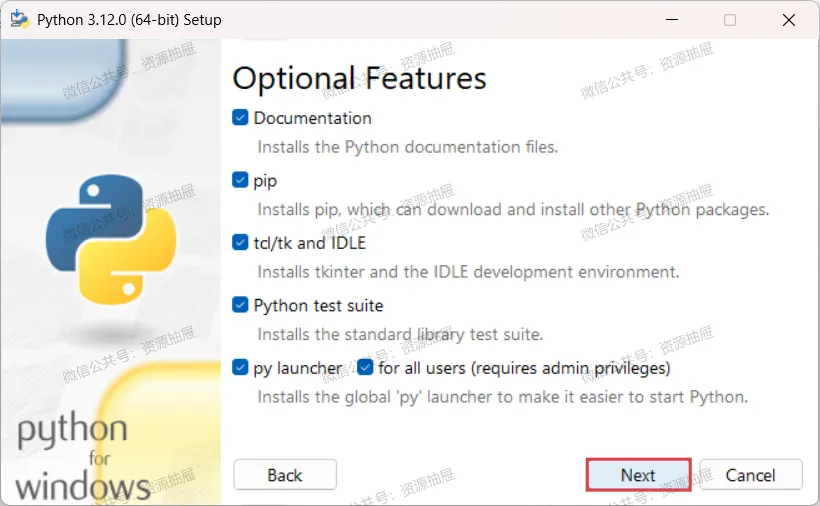Click the blue and yellow Python logo
The width and height of the screenshot is (820, 506).
pyautogui.click(x=111, y=239)
